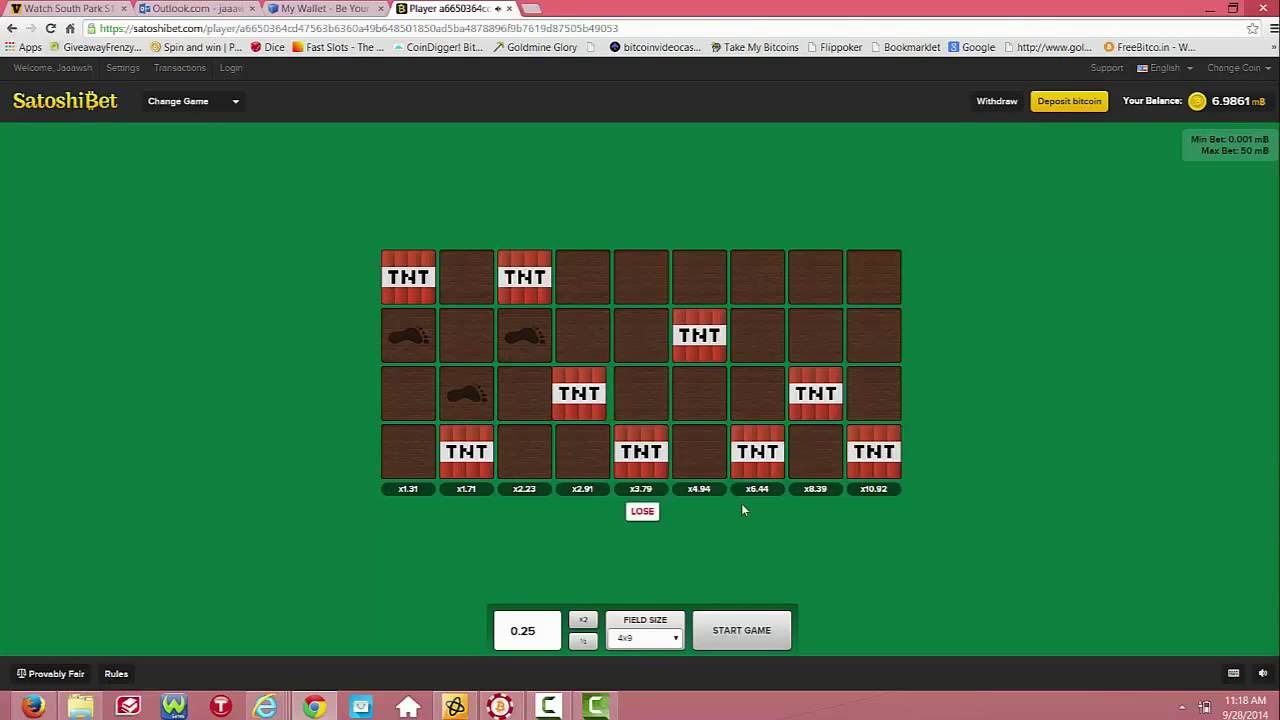Screen dimensions: 1280x720
Task: Switch to the My Wallet tab
Action: pyautogui.click(x=325, y=8)
